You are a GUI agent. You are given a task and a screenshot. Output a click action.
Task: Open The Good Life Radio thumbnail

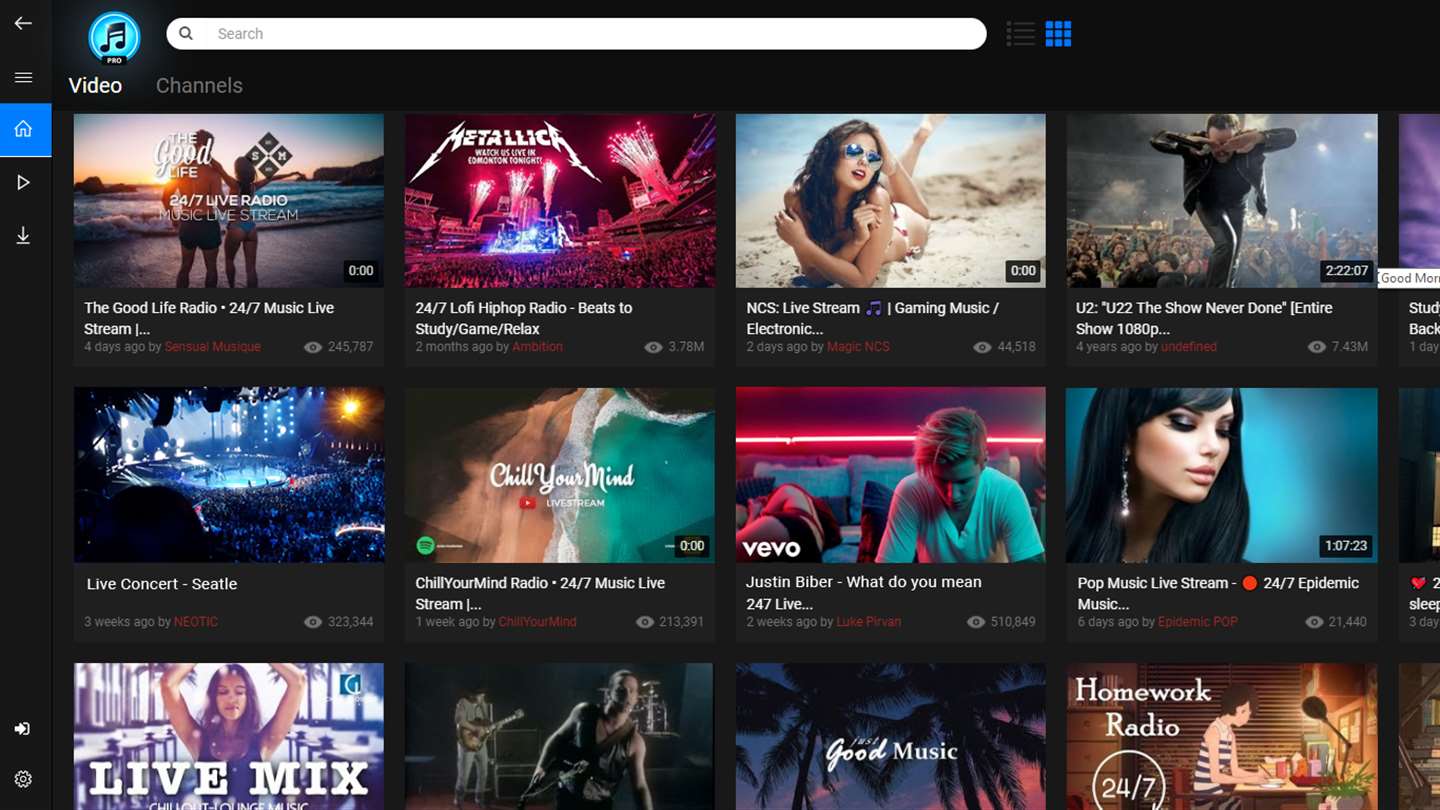coord(229,201)
